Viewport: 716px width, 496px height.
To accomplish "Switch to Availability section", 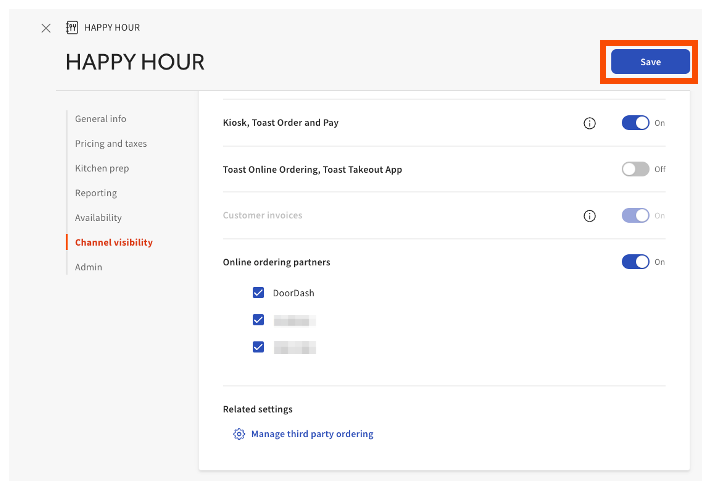I will [x=98, y=218].
